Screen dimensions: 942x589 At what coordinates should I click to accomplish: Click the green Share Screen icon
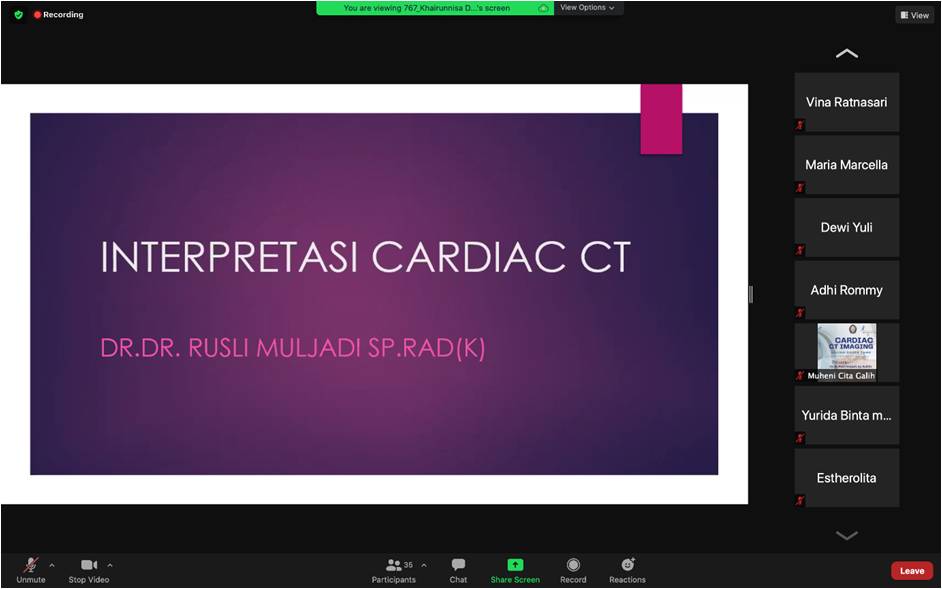(515, 566)
